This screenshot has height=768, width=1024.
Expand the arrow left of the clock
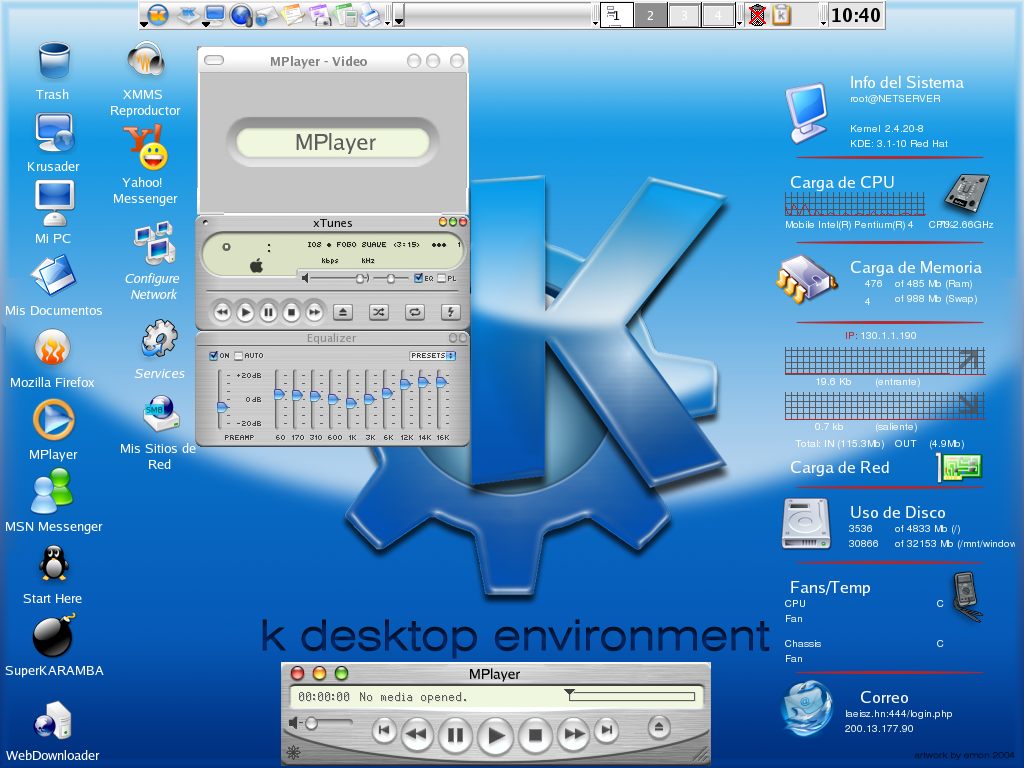pos(824,24)
